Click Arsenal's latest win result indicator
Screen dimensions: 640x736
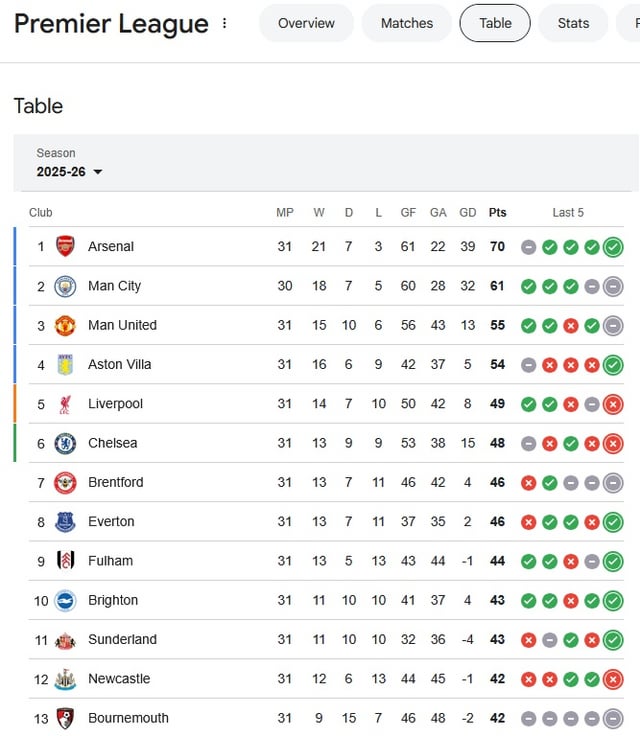[x=613, y=247]
